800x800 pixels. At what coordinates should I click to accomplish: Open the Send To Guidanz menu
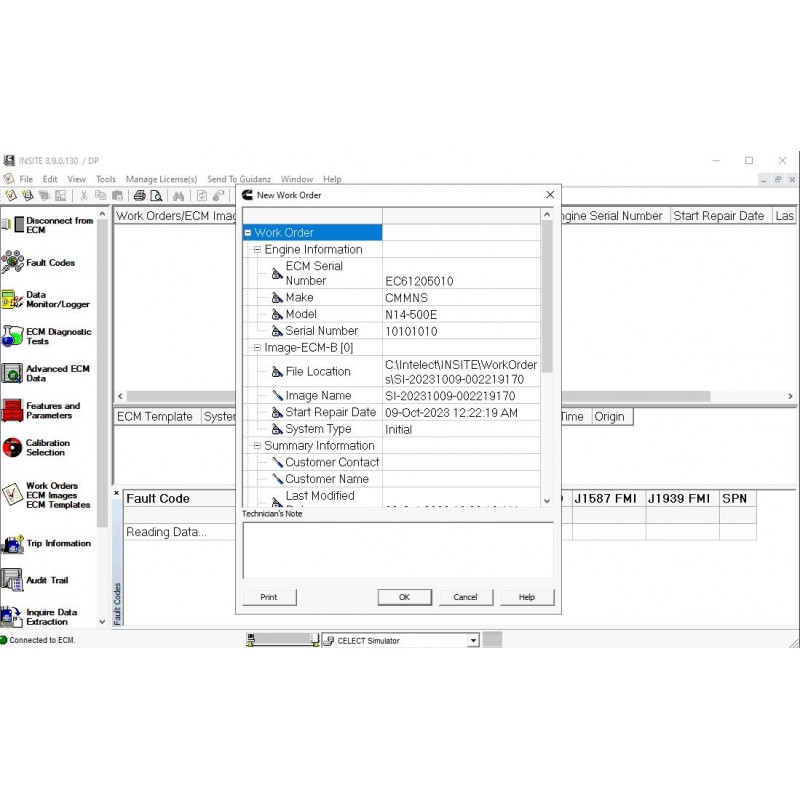(x=239, y=179)
